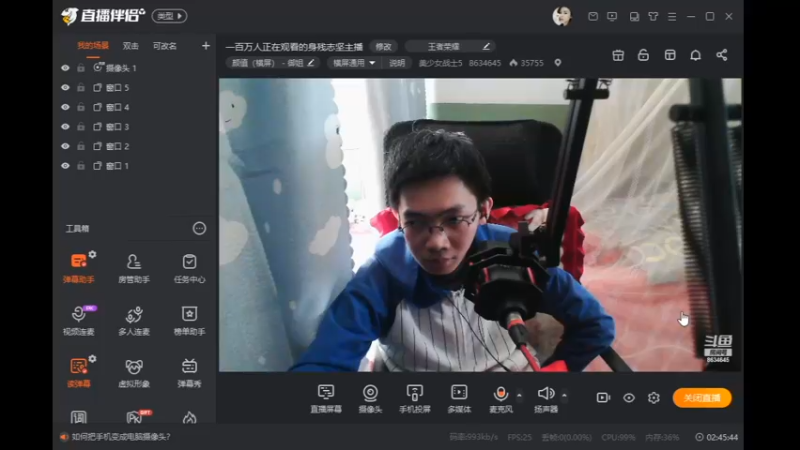
Task: Start recording with the video camera icon
Action: [x=603, y=397]
